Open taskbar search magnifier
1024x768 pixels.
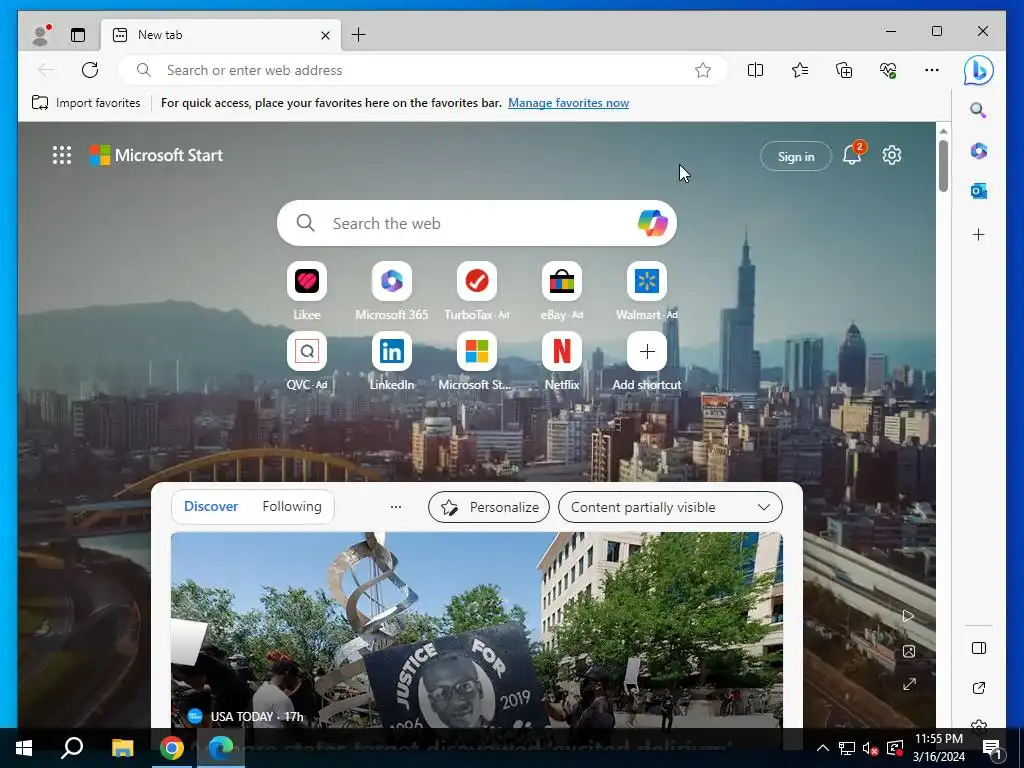tap(72, 748)
